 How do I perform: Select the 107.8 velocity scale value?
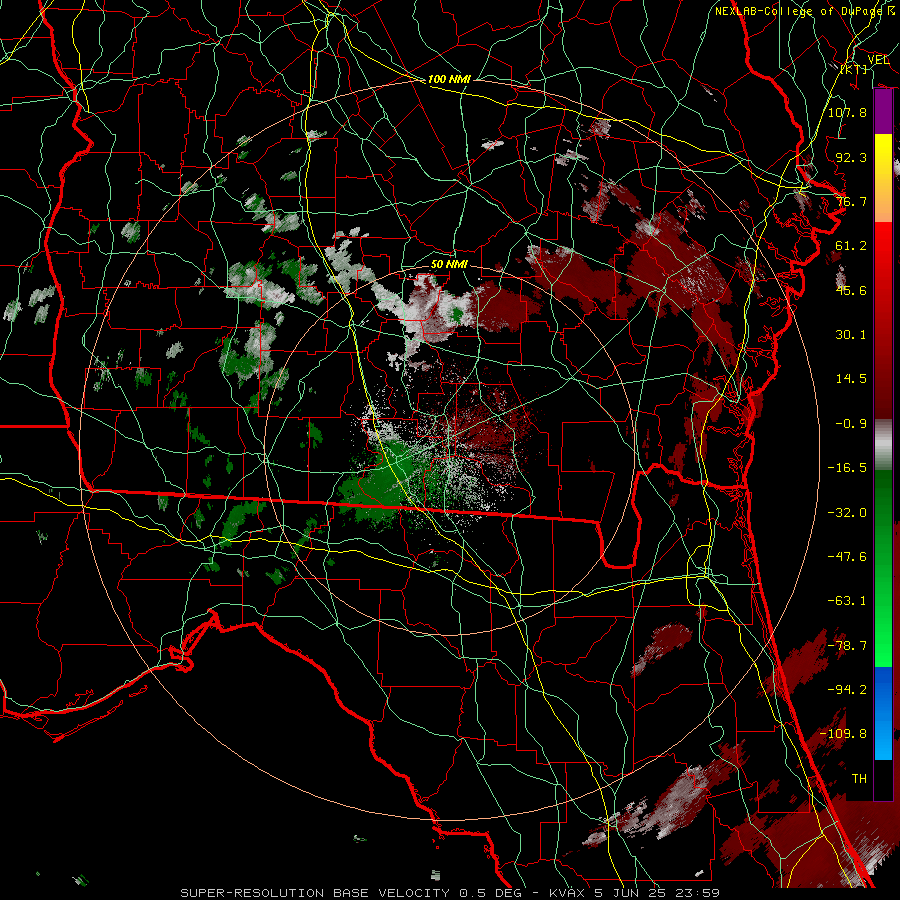pos(847,112)
